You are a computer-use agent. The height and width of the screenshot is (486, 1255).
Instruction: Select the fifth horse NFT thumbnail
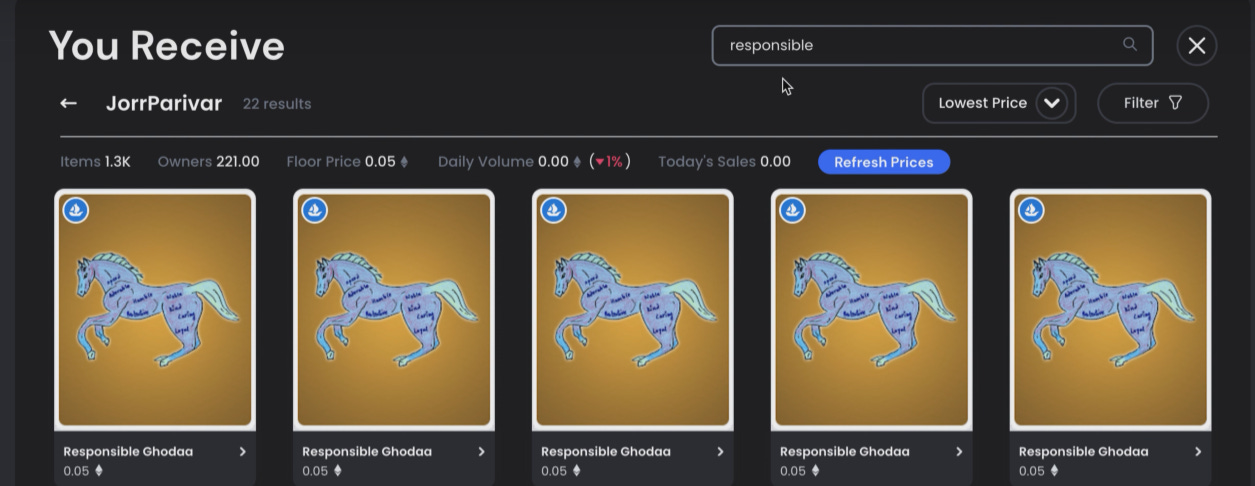coord(1111,310)
